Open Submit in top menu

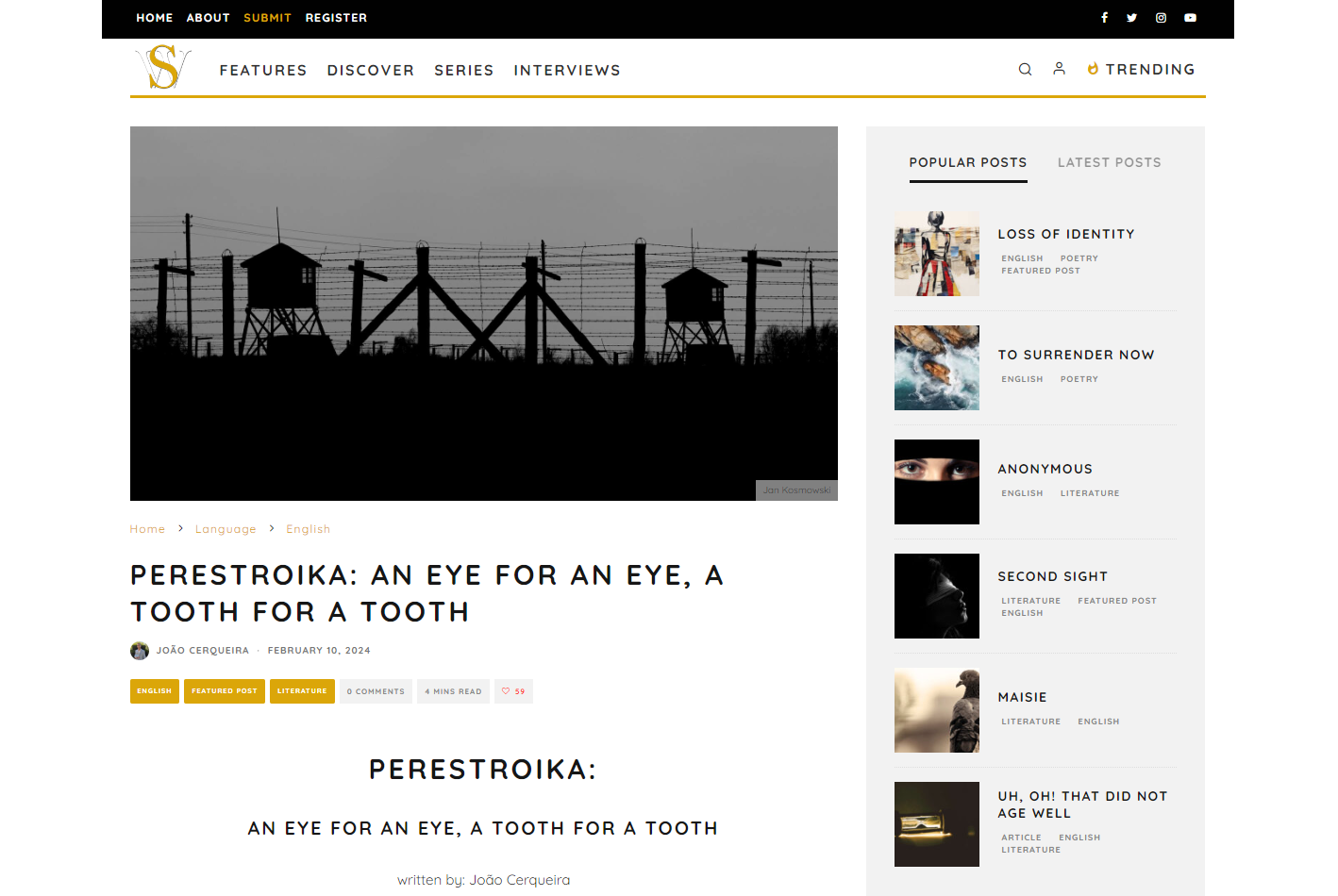pos(268,18)
